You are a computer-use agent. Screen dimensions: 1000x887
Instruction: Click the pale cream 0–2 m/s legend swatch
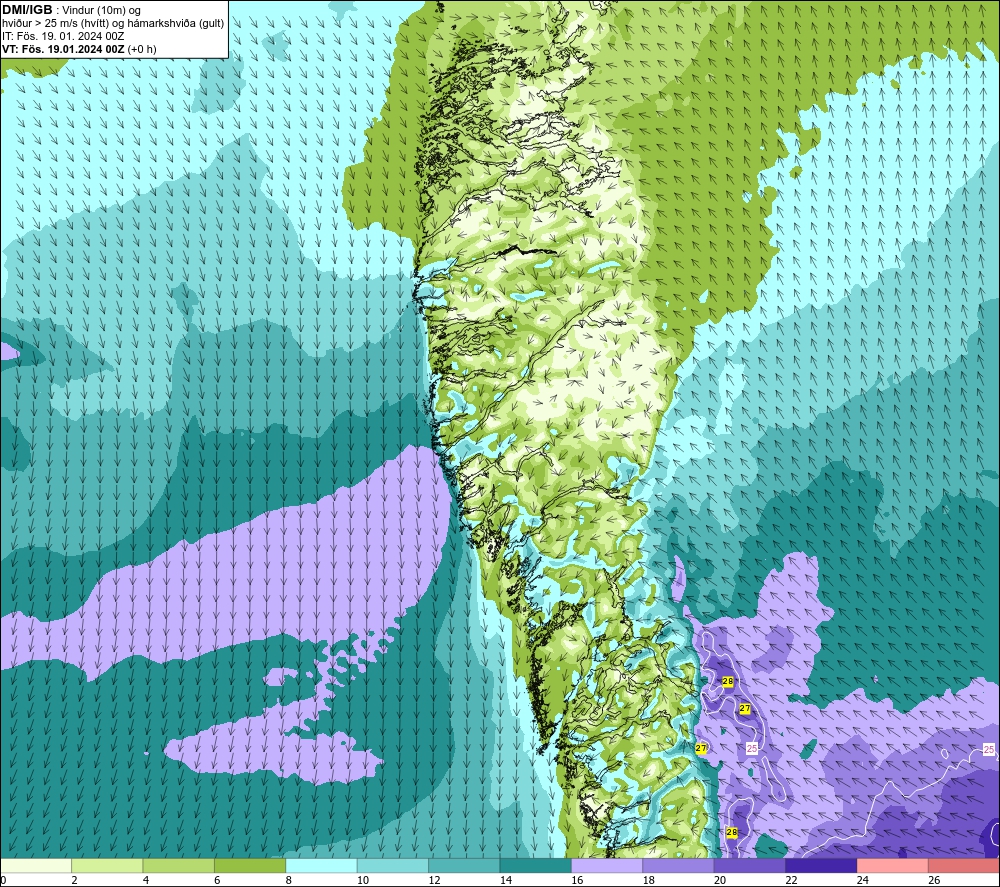tap(36, 865)
